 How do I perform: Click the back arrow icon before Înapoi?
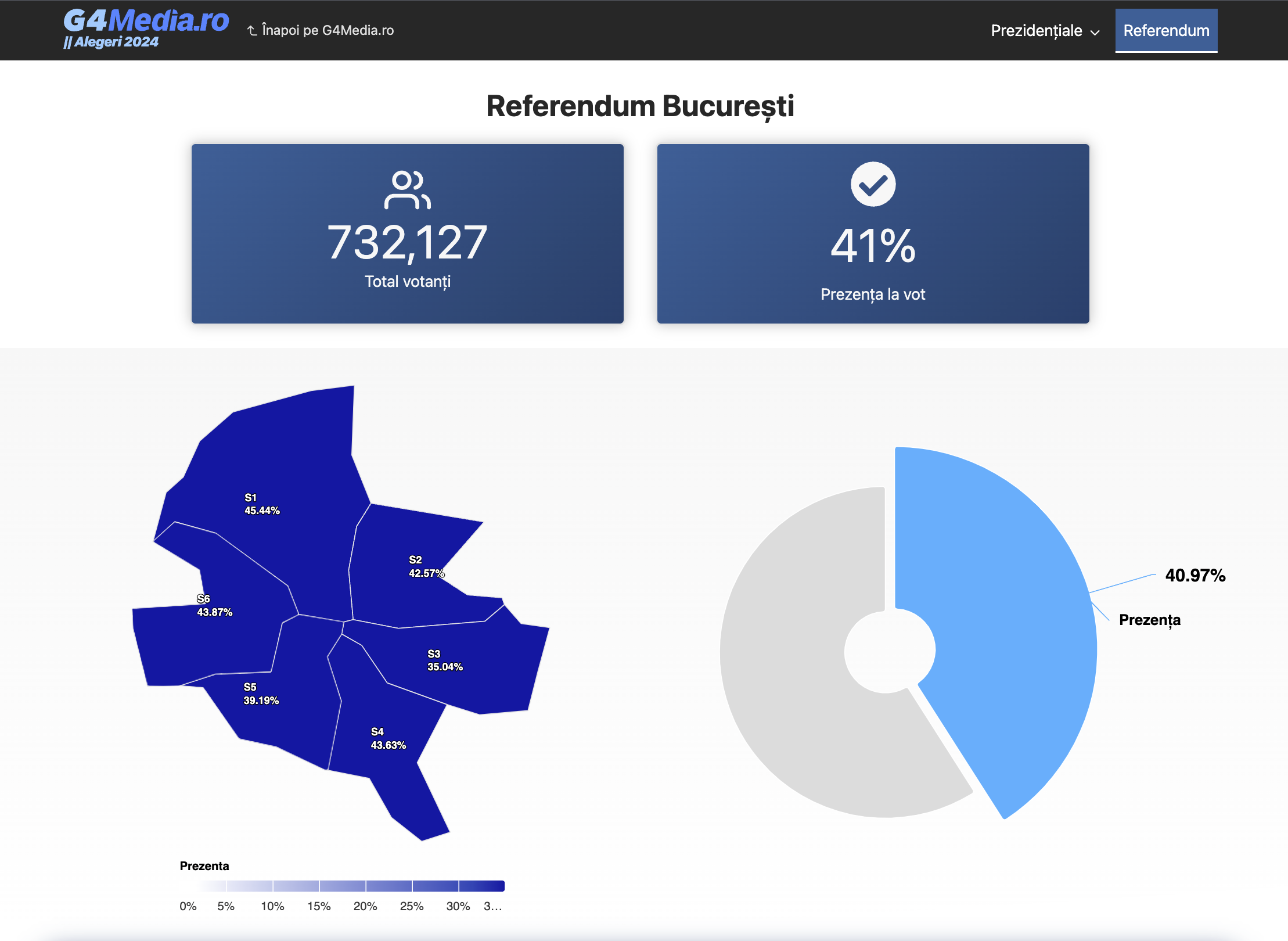click(252, 31)
